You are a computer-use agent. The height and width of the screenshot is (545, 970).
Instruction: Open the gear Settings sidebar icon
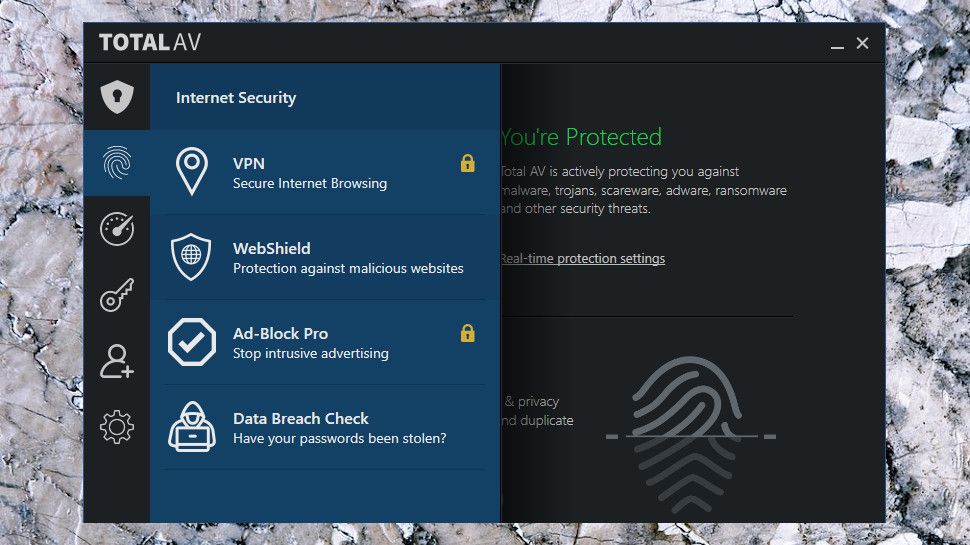(117, 427)
